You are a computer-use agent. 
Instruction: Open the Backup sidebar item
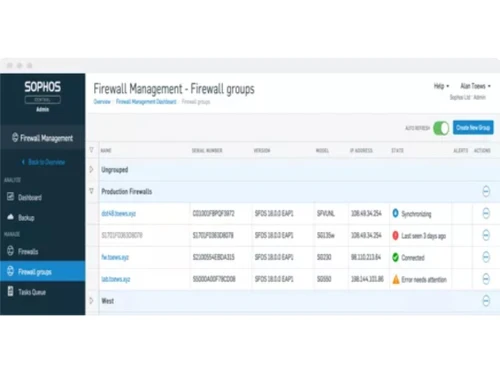point(42,217)
